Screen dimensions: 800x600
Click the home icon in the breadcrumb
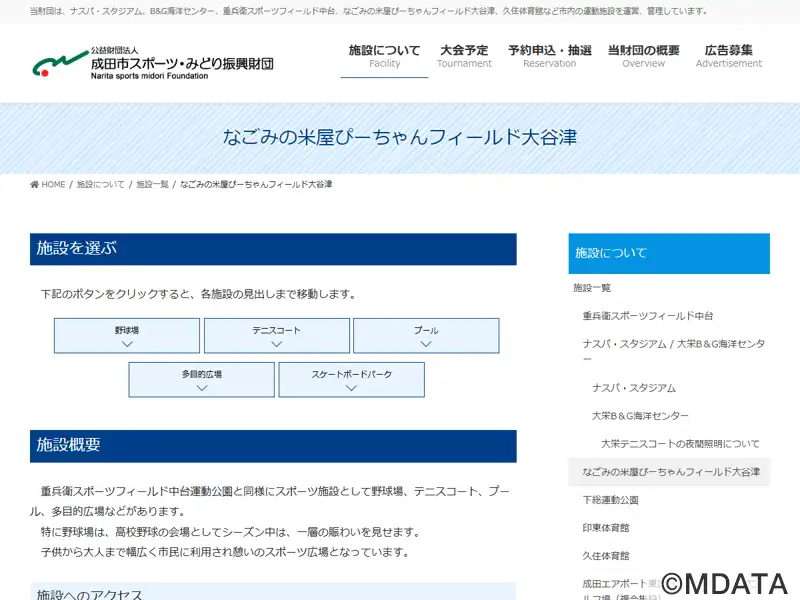34,184
